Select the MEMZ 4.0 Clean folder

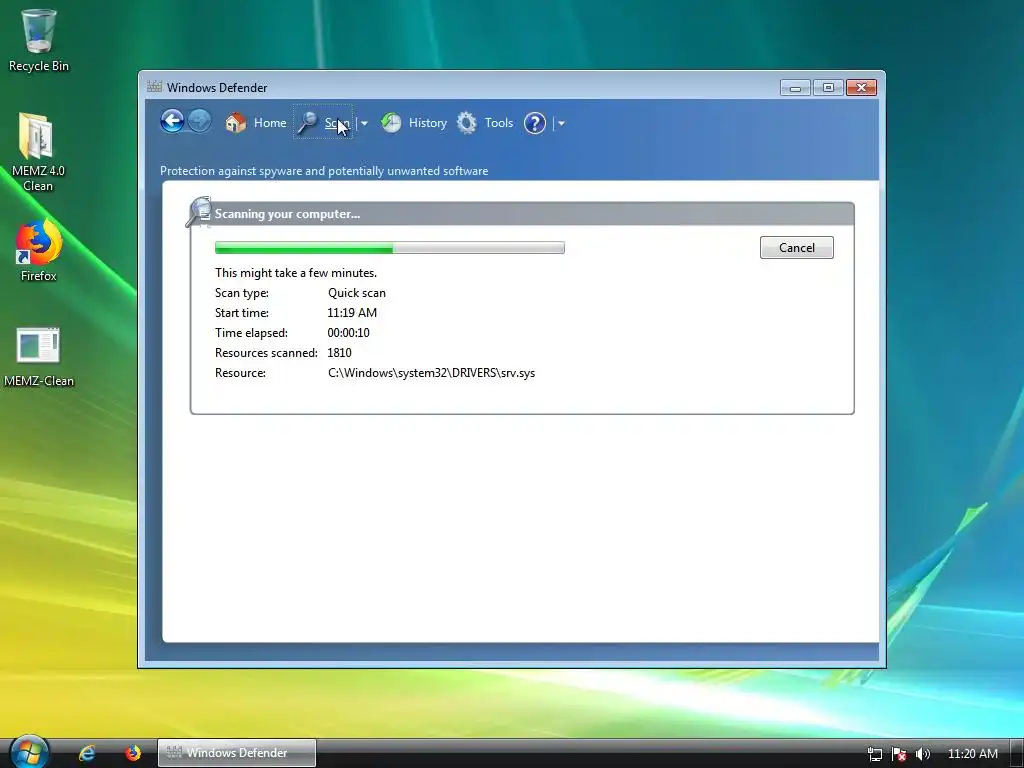coord(39,152)
